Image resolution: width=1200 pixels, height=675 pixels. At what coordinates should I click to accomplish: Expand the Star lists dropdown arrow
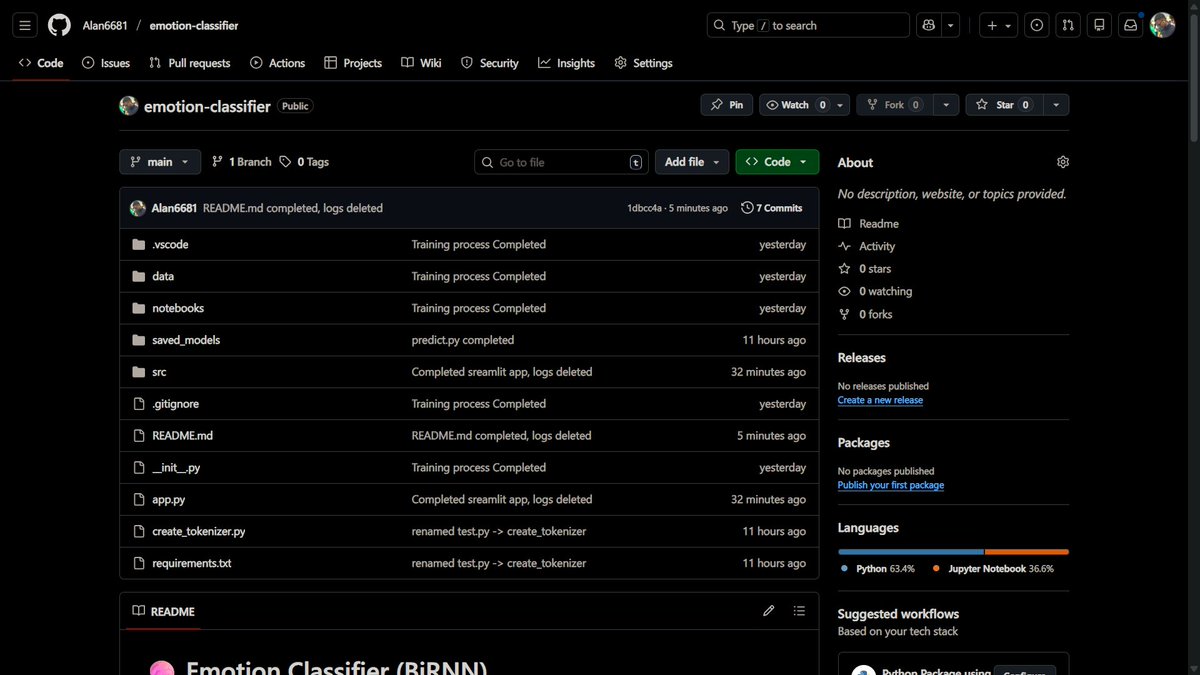click(1056, 105)
